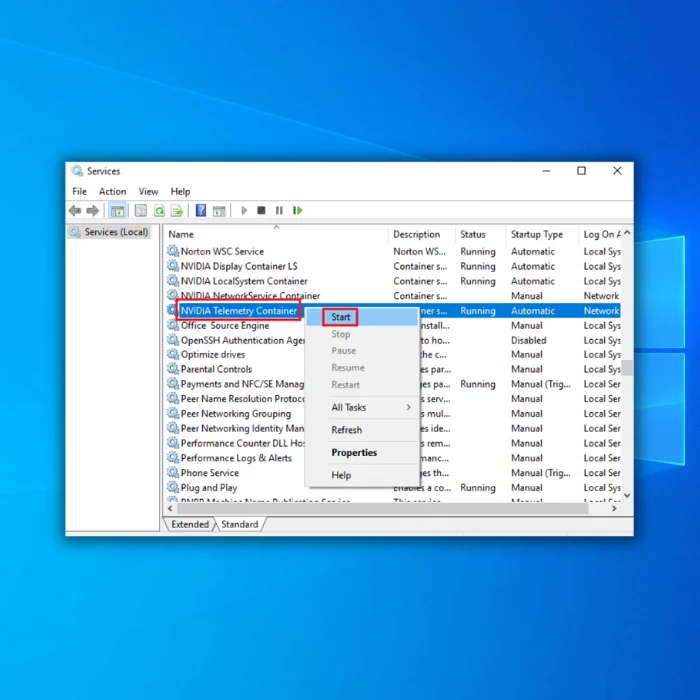Click gear icon beside NVIDIA Display Container LS
Viewport: 700px width, 700px height.
[x=173, y=266]
